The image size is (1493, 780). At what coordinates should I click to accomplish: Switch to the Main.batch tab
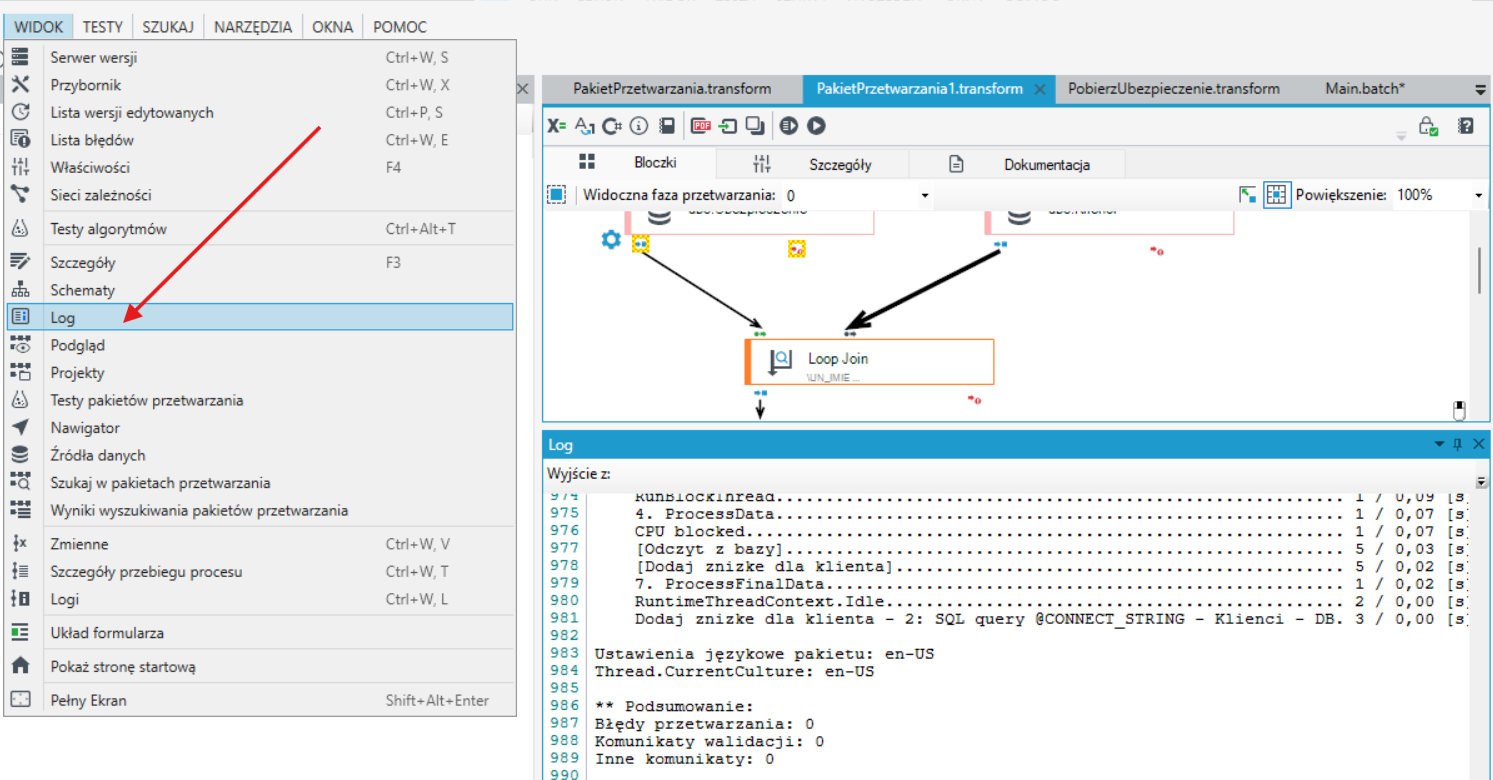click(x=1365, y=88)
